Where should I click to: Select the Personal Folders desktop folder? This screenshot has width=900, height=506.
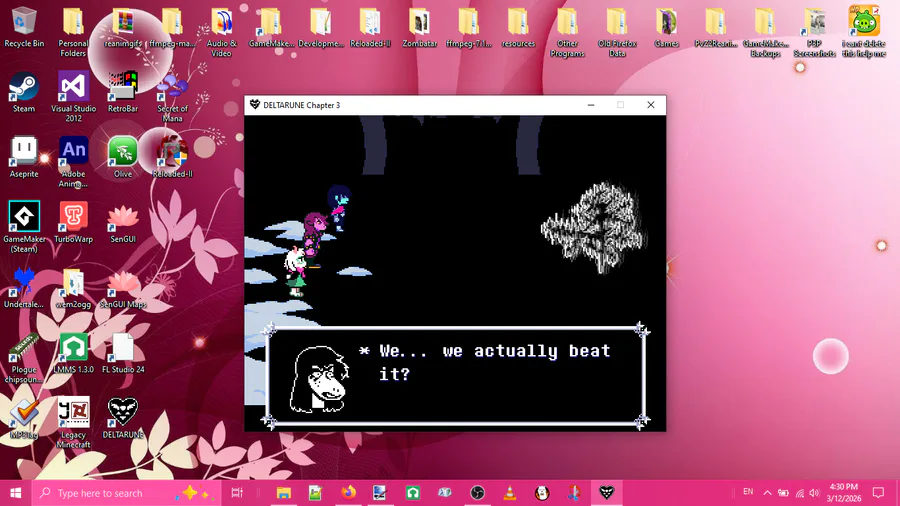(73, 32)
